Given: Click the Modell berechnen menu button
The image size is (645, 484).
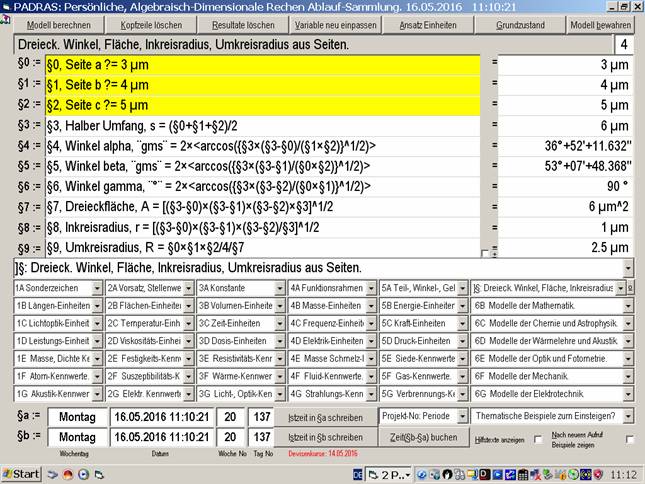Looking at the screenshot, I should [x=59, y=25].
